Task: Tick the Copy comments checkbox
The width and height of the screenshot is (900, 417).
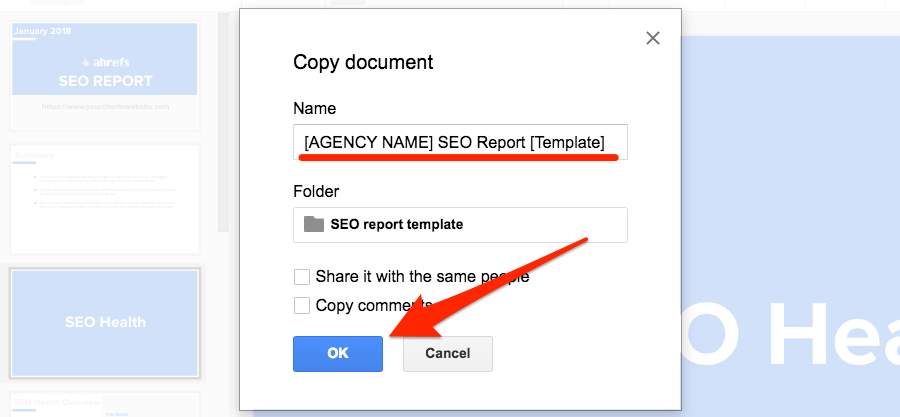Action: 302,305
